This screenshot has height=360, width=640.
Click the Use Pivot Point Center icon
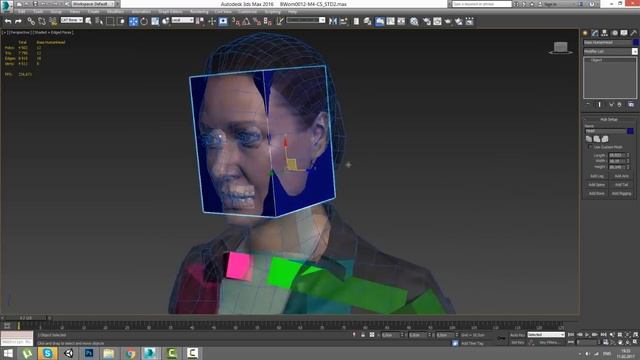tap(200, 21)
